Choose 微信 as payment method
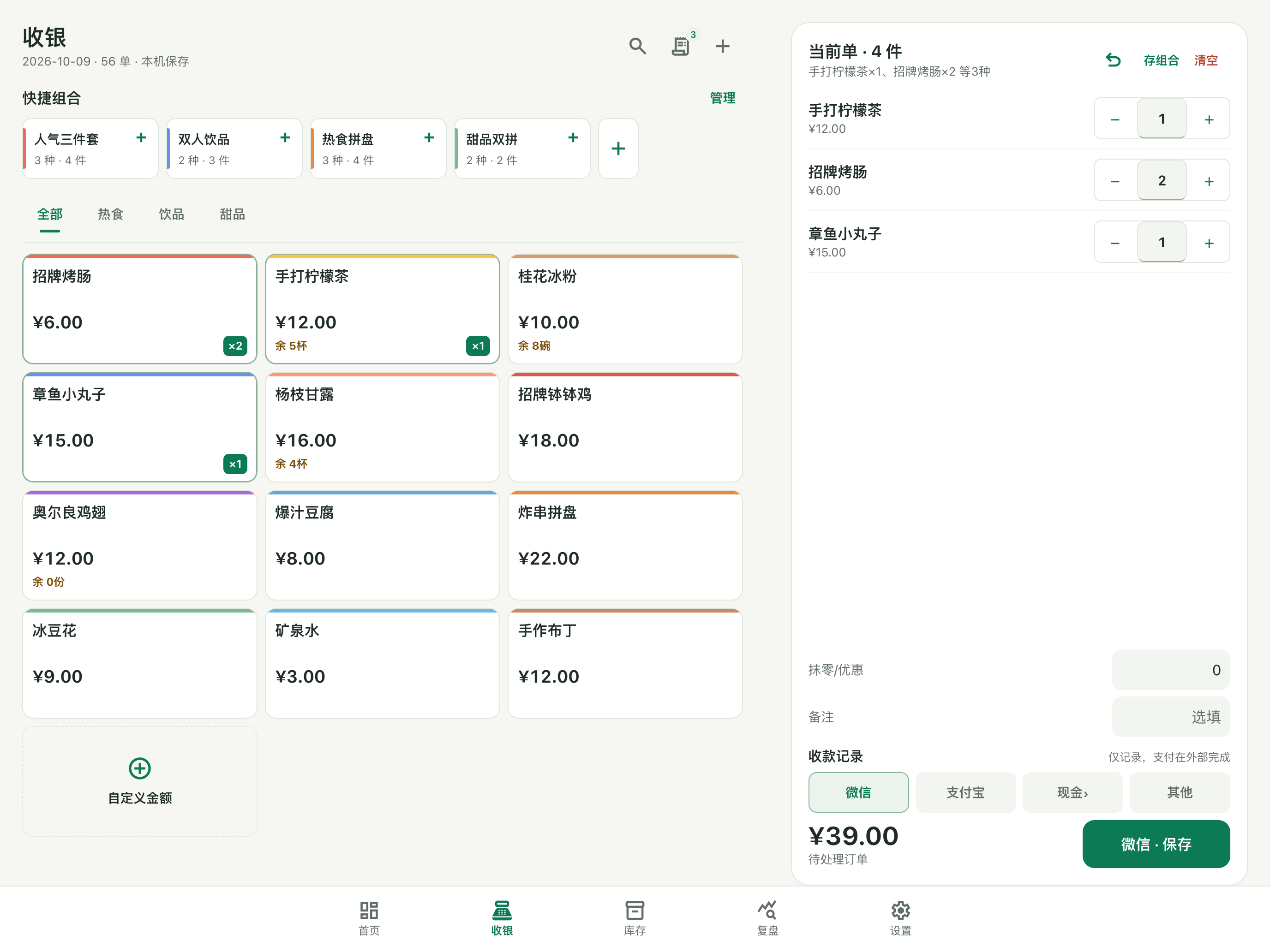Screen dimensions: 1270x952 pyautogui.click(x=858, y=792)
